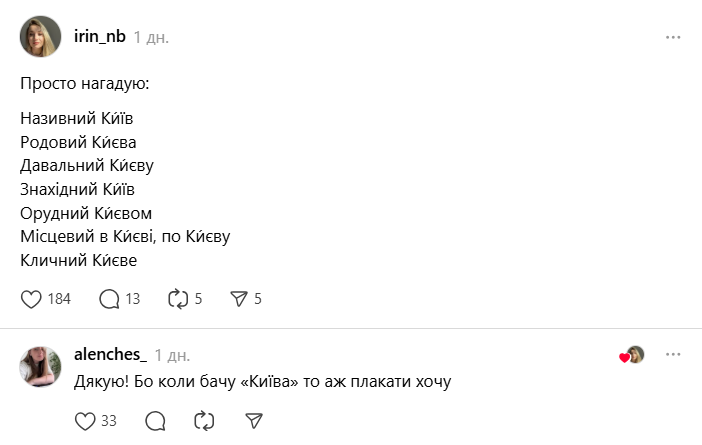Image resolution: width=702 pixels, height=445 pixels.
Task: Open more options for irin_nb's post
Action: coord(673,37)
